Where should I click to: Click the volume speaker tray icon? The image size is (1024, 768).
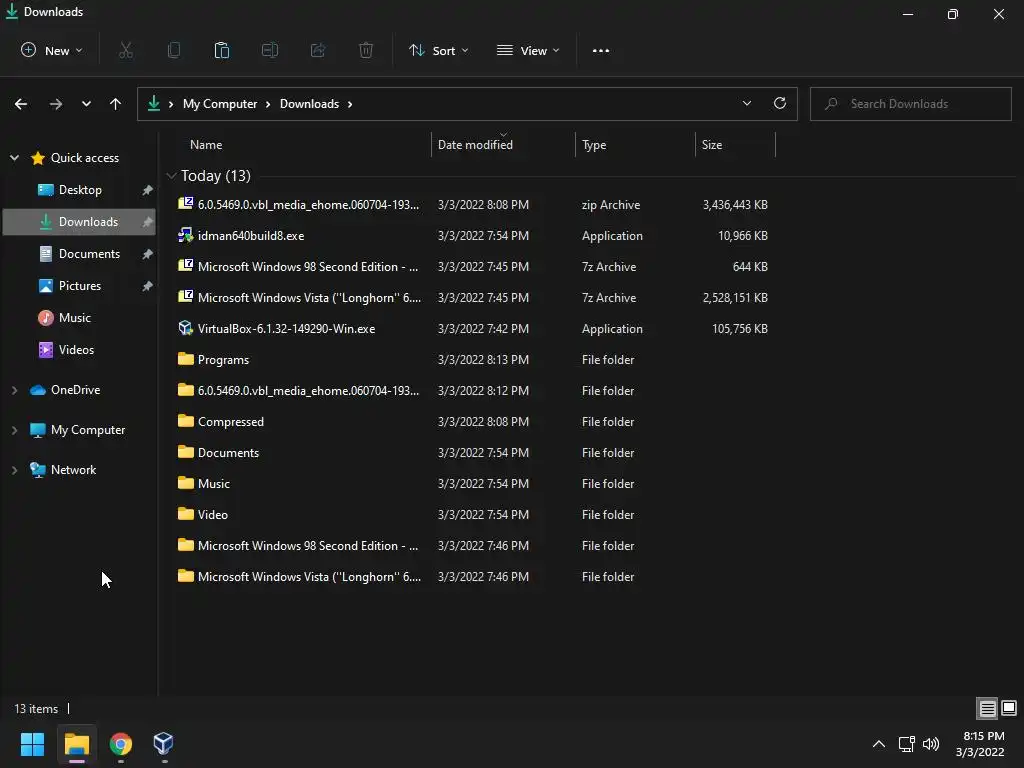(931, 744)
